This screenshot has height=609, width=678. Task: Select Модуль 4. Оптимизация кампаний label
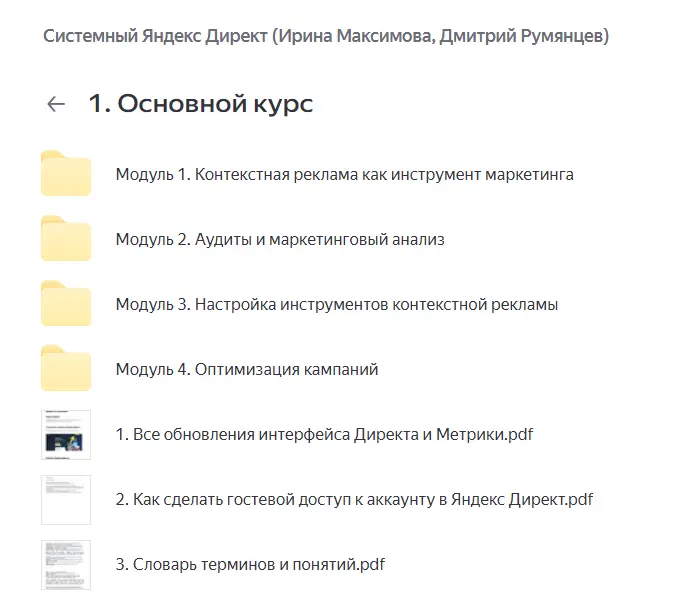tap(246, 370)
